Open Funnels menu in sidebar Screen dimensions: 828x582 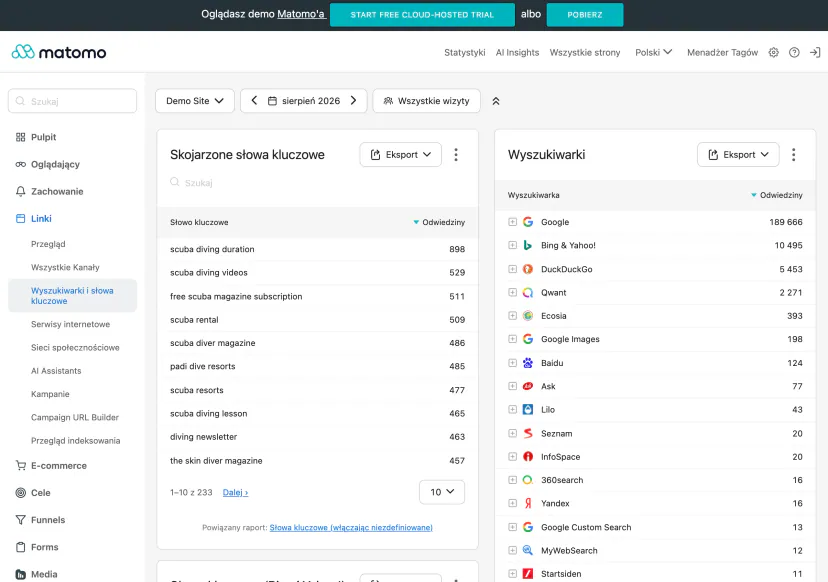48,520
